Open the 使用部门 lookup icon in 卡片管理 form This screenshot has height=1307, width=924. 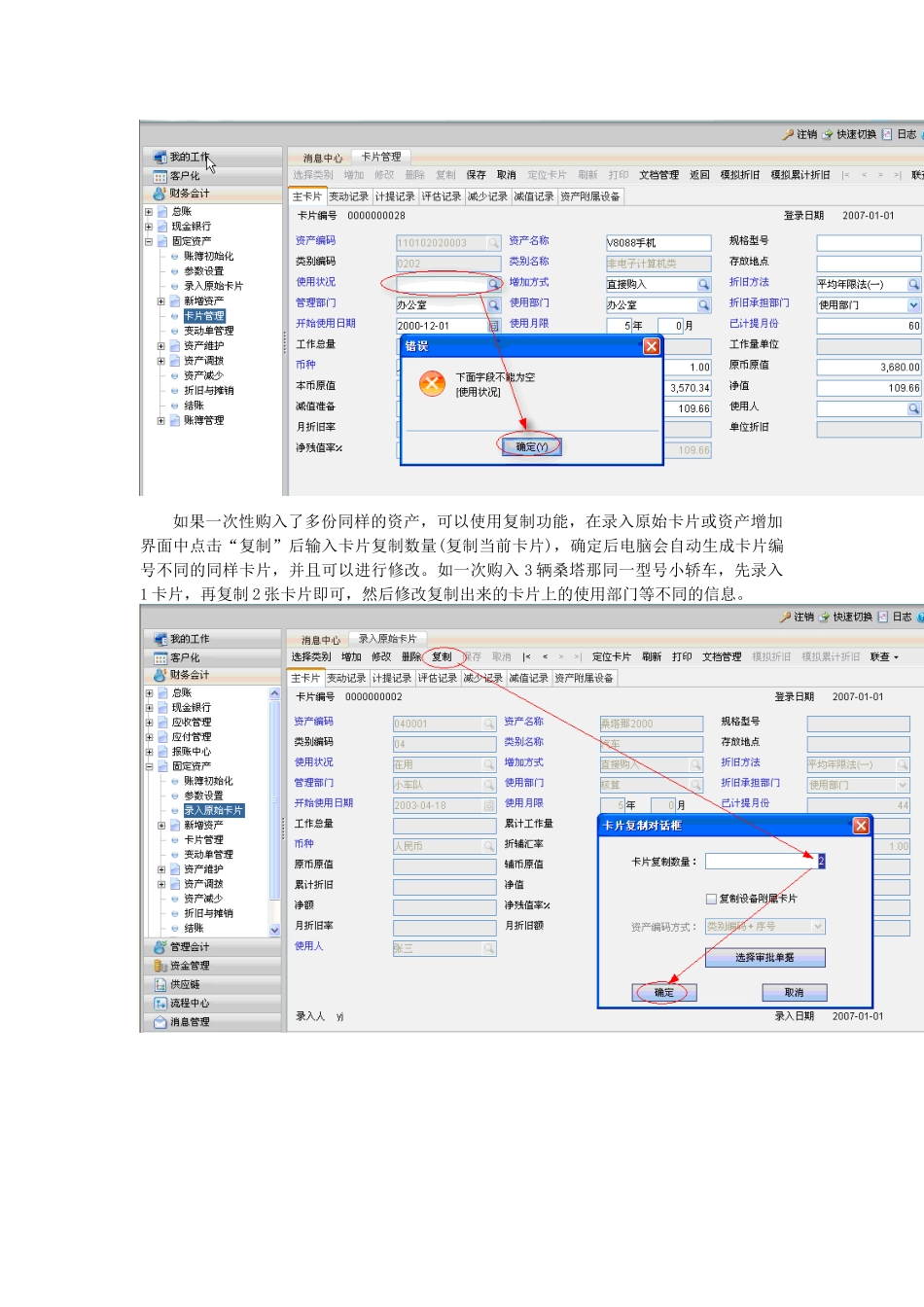click(704, 304)
